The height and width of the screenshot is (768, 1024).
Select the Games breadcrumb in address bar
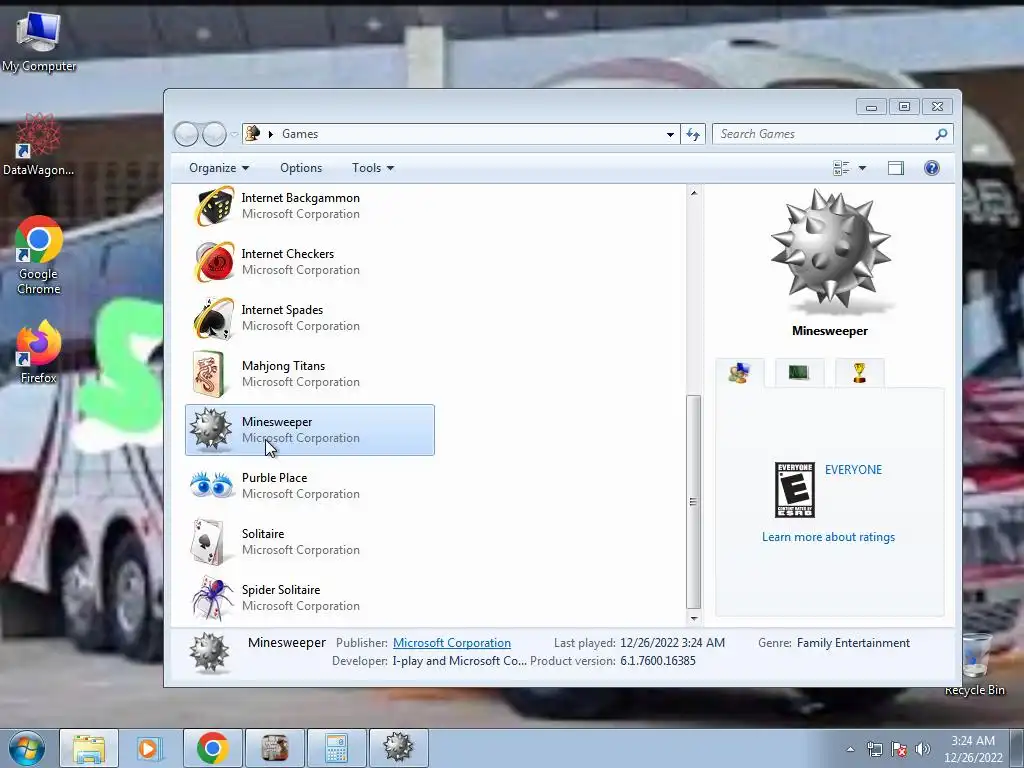pyautogui.click(x=300, y=134)
